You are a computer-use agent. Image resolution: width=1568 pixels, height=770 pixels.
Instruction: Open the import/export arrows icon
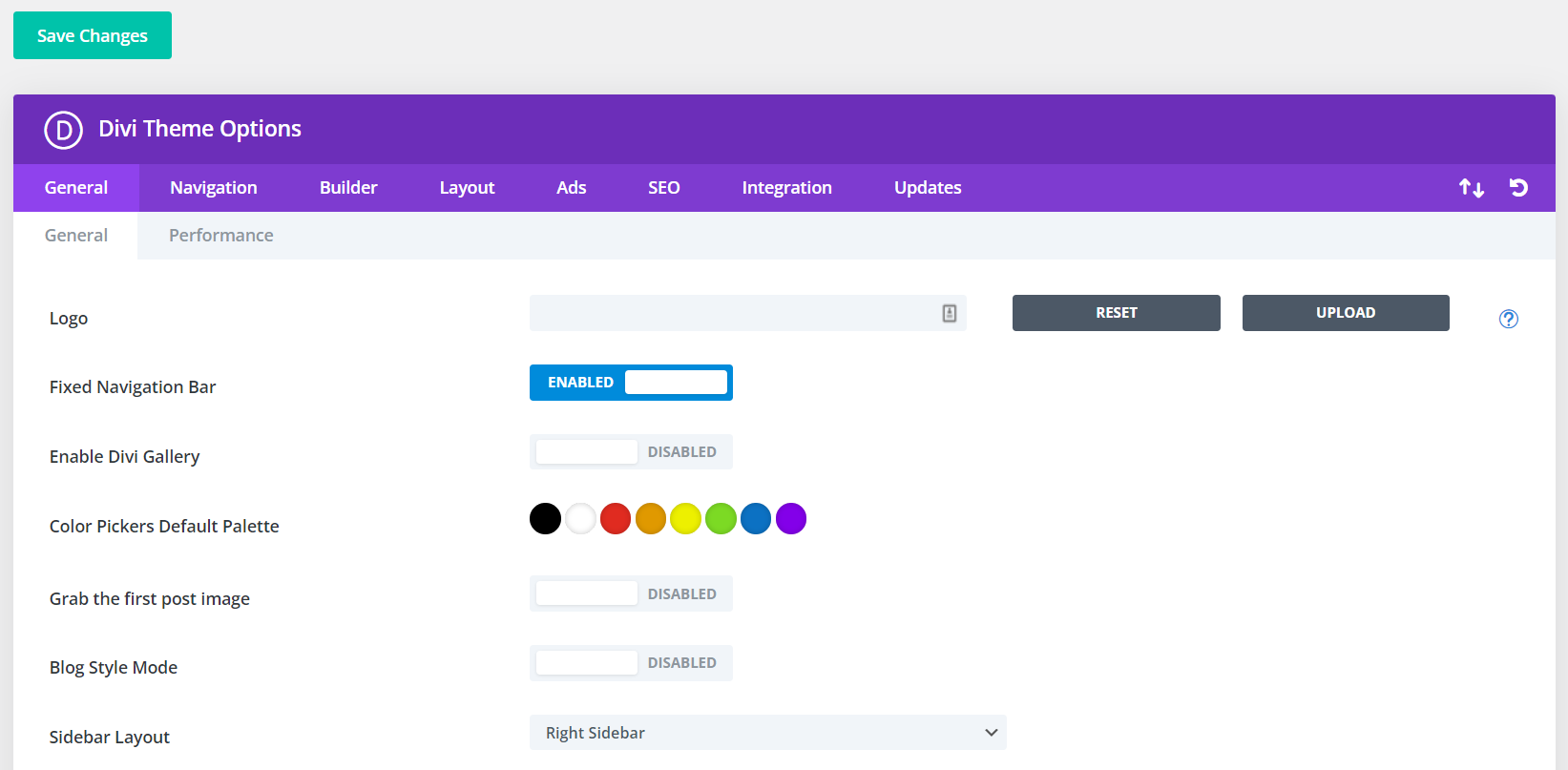click(x=1472, y=188)
